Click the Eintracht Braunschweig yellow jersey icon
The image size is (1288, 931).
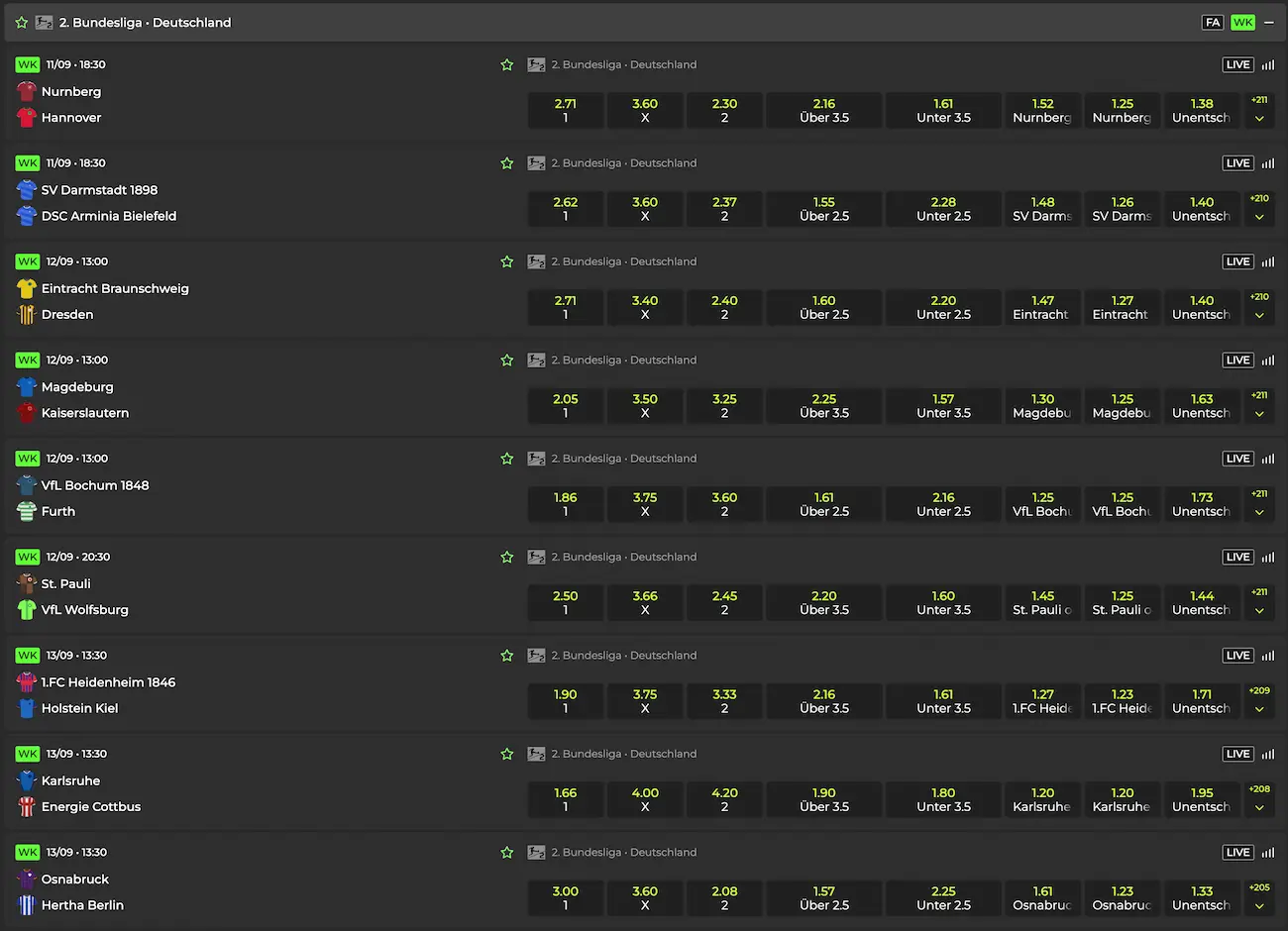(x=27, y=288)
